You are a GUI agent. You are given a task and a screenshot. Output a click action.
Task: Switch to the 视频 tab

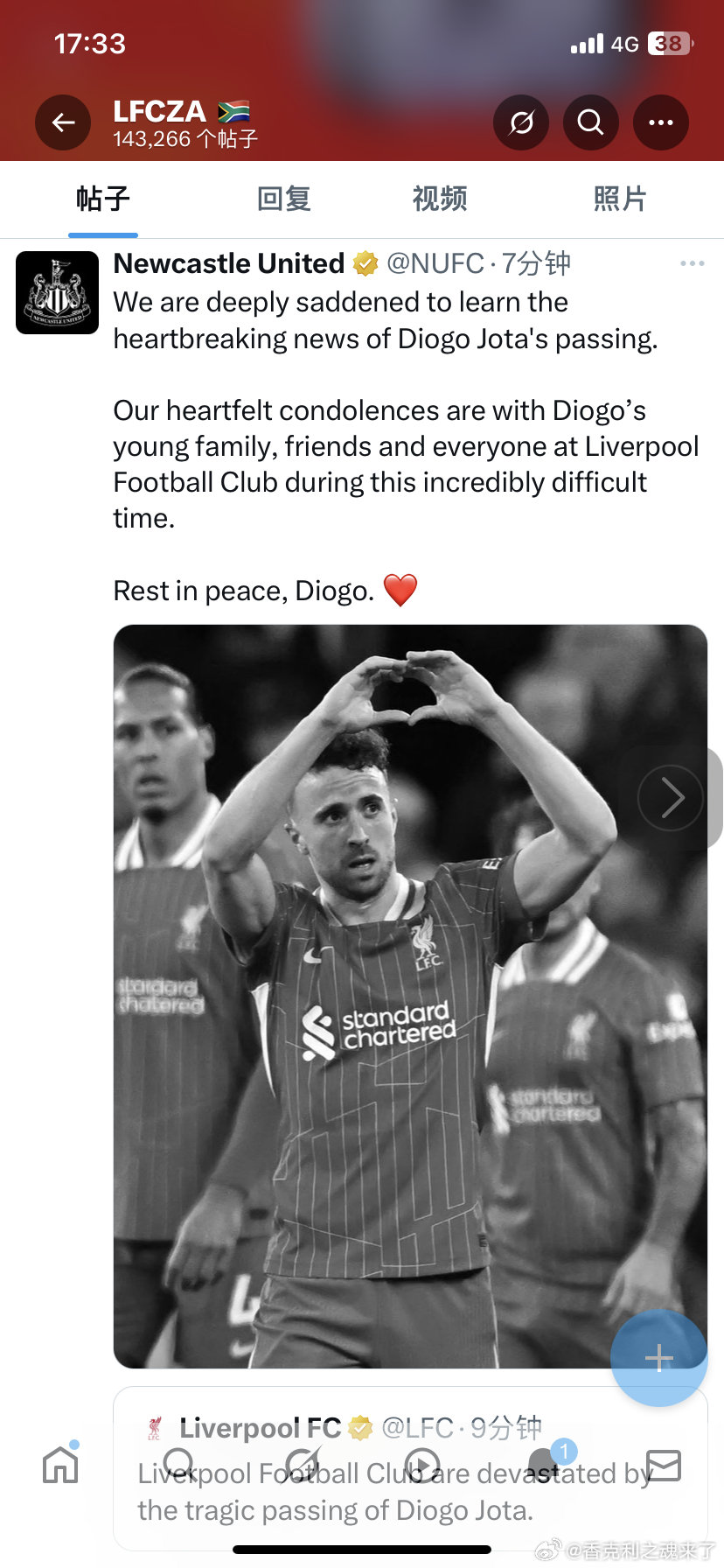tap(440, 199)
